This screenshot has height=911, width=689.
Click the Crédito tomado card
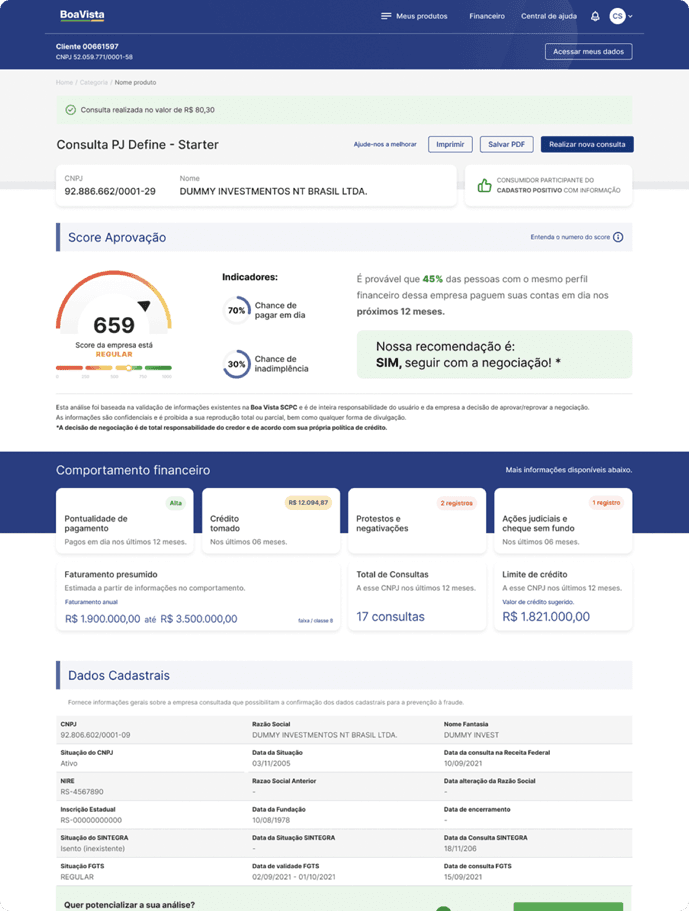[271, 521]
